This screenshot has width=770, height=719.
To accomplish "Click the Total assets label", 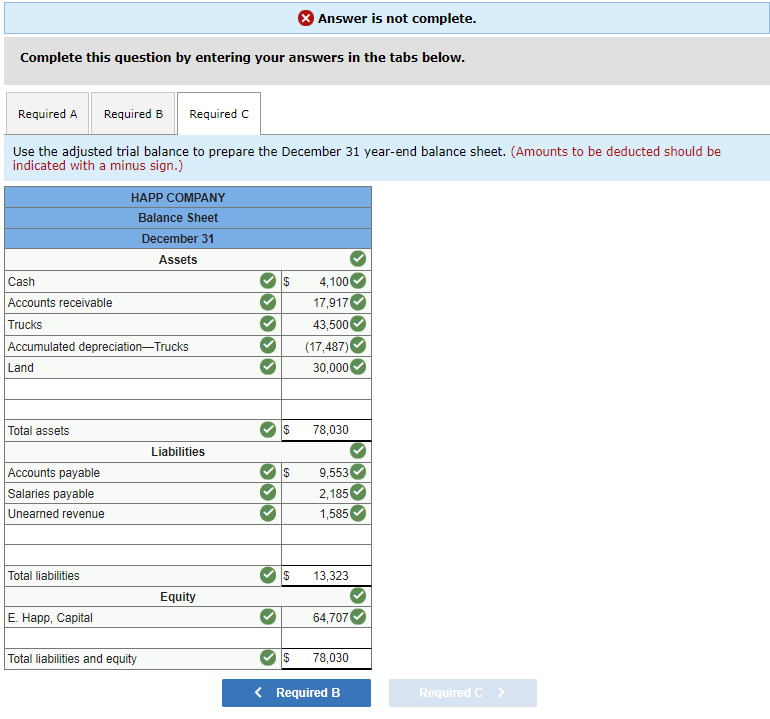I will click(x=38, y=431).
